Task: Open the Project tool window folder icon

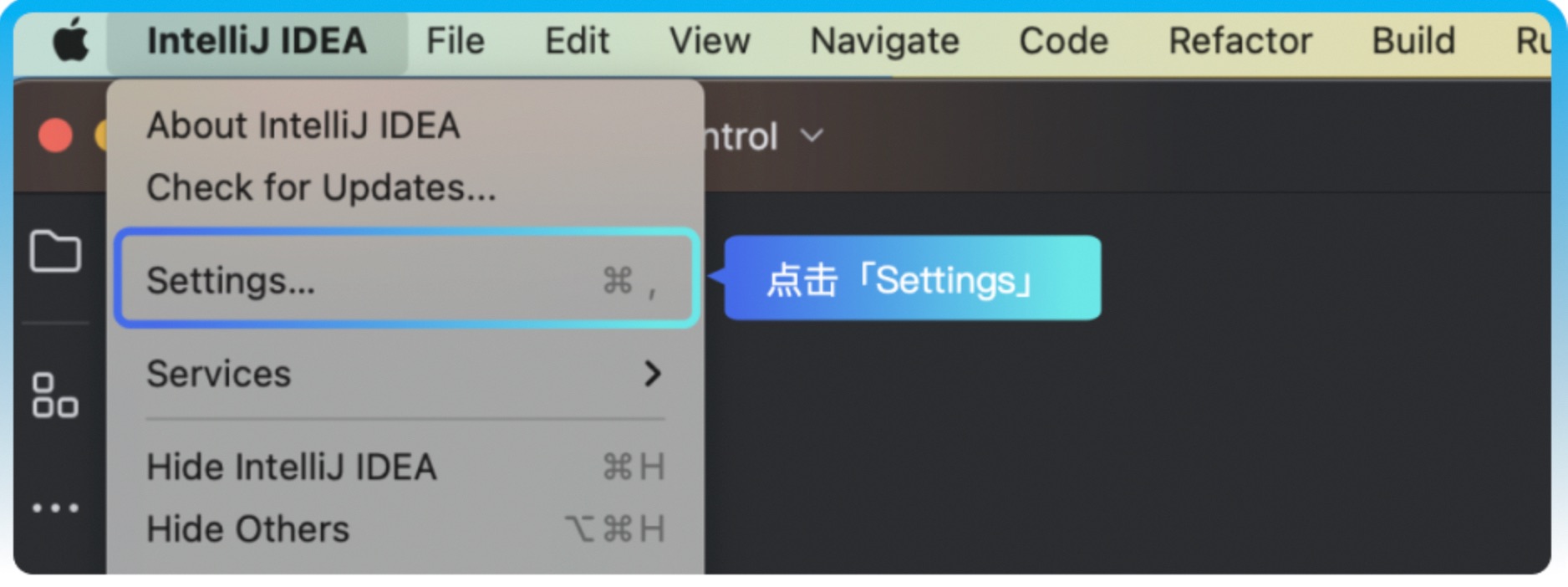Action: [57, 251]
